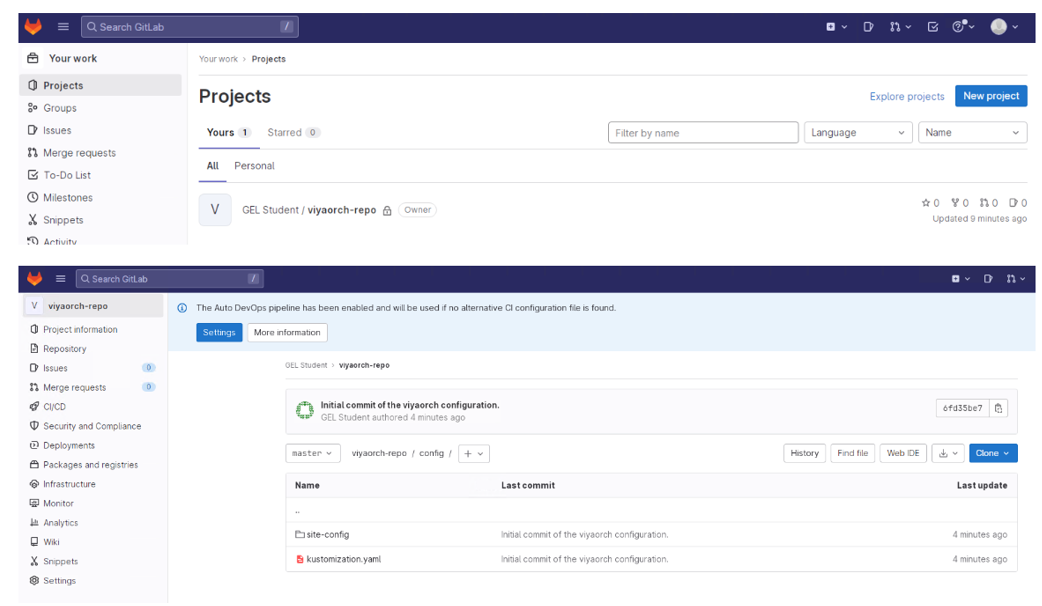Click the Wiki icon in the project sidebar

click(x=34, y=542)
